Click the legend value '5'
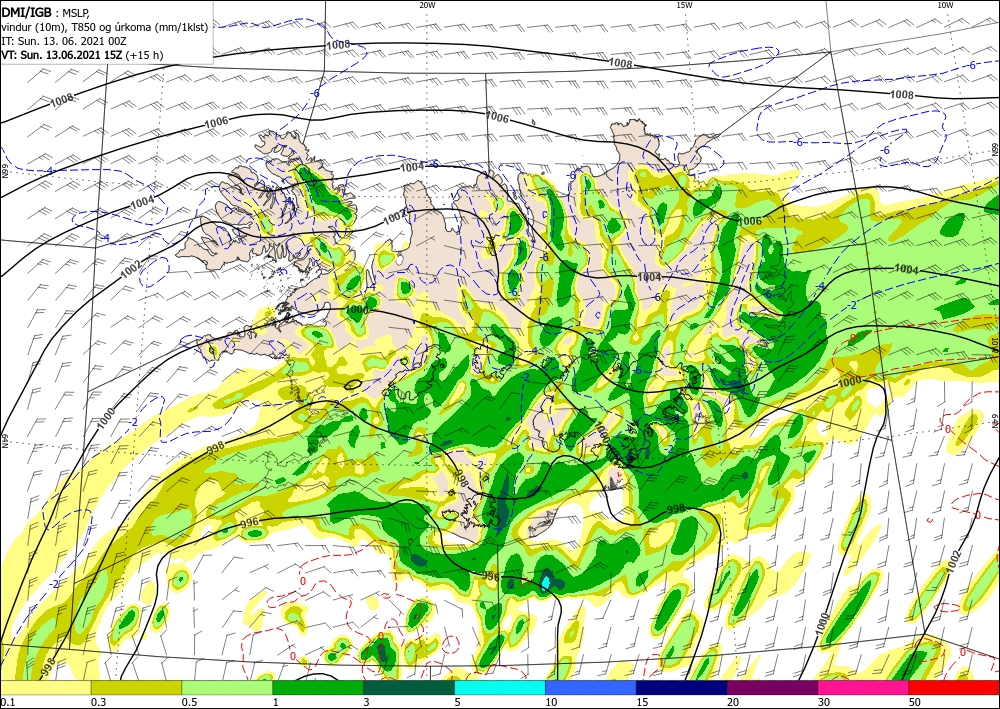The image size is (1000, 709). (x=457, y=702)
